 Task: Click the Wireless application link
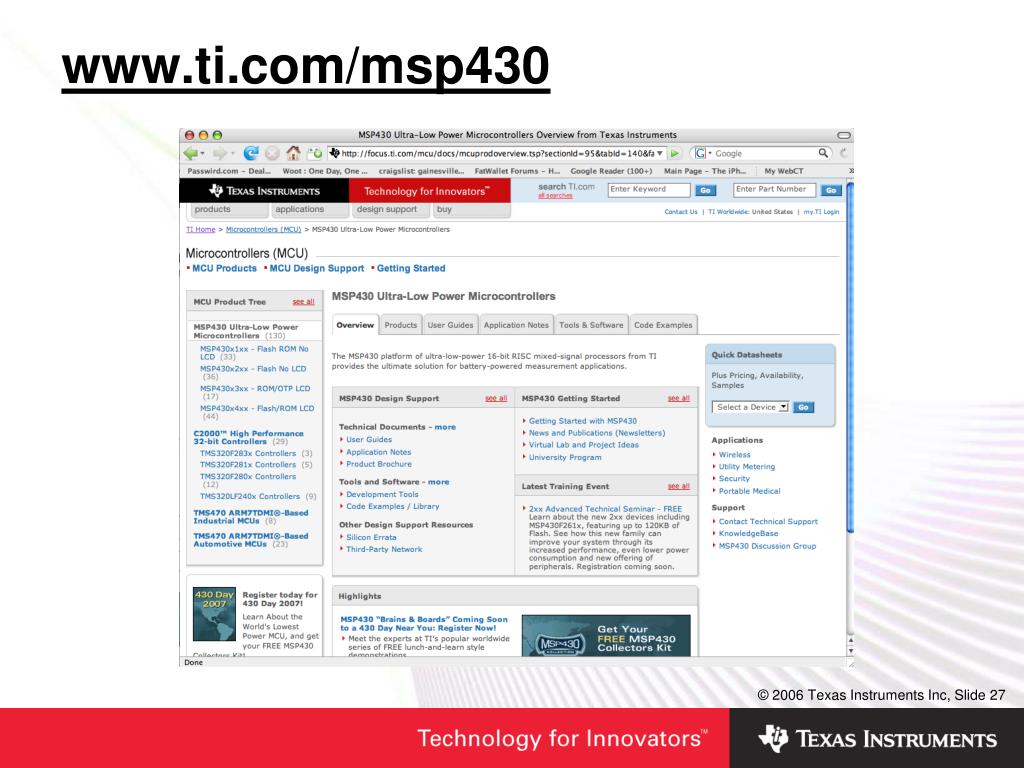point(735,455)
